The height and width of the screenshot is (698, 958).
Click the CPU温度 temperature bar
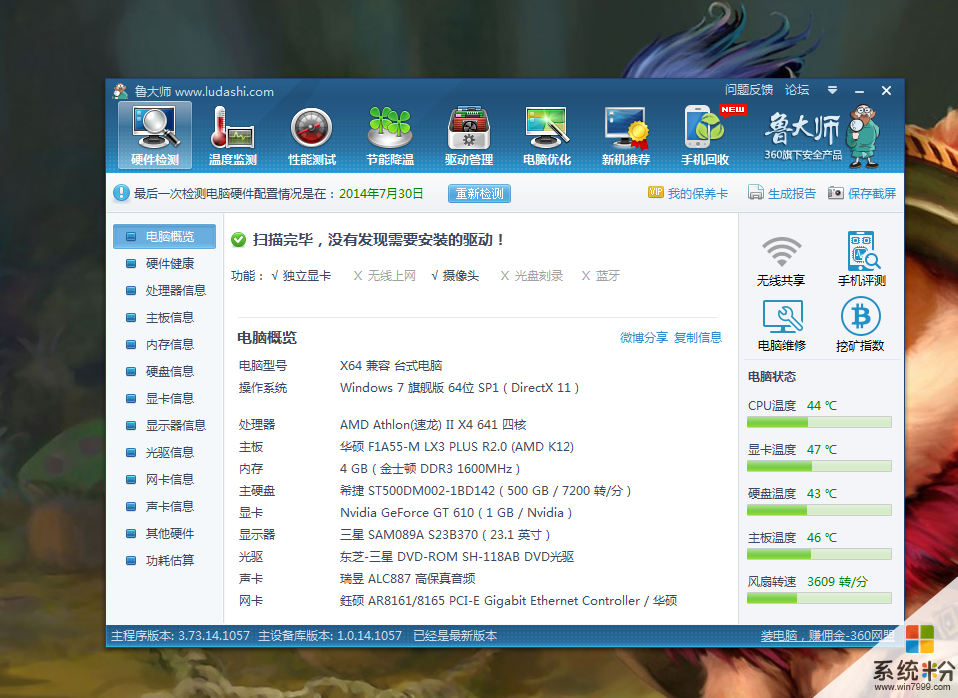coord(819,422)
